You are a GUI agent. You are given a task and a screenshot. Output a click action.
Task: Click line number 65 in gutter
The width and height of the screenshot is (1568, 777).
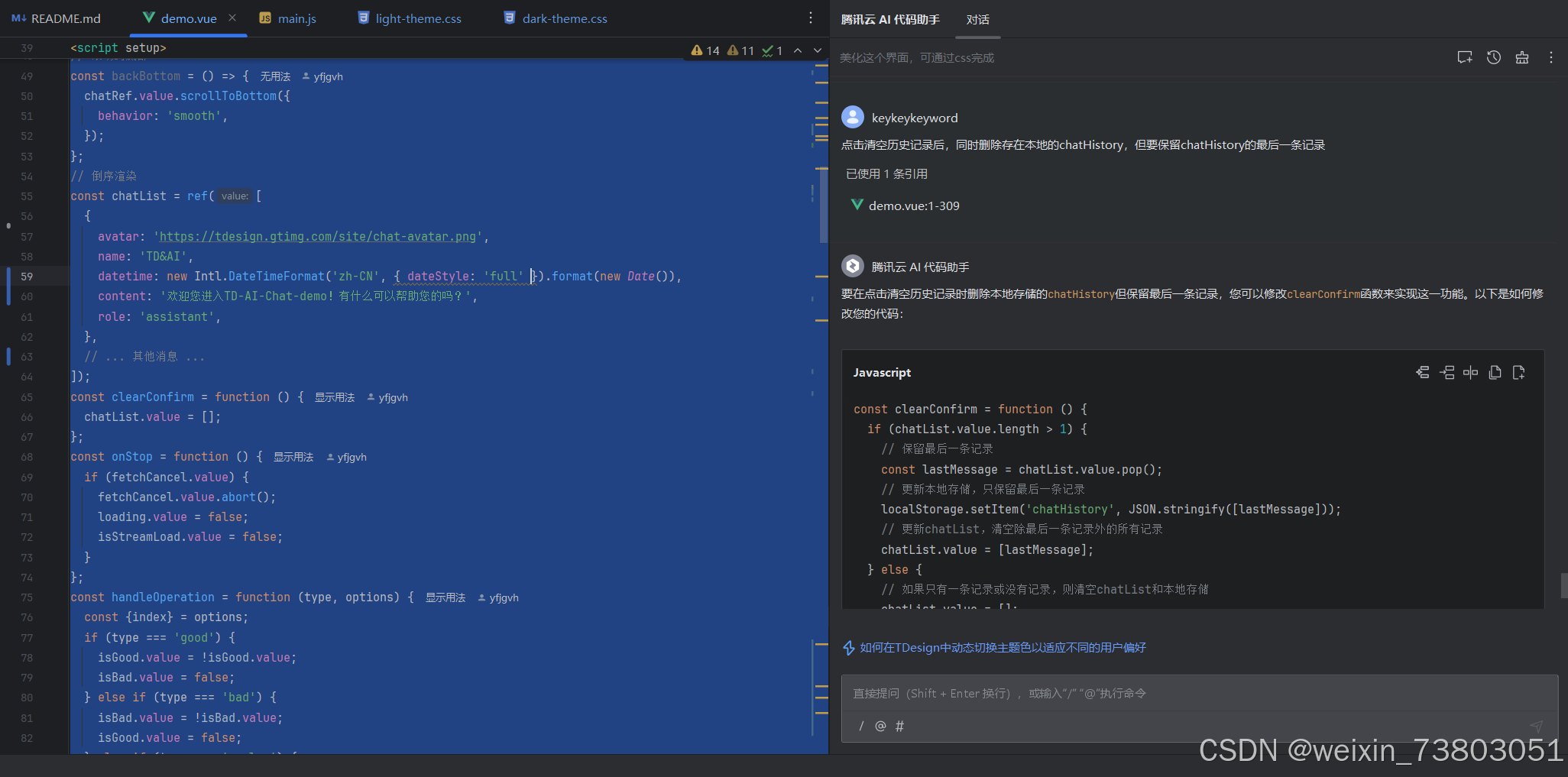pyautogui.click(x=27, y=397)
